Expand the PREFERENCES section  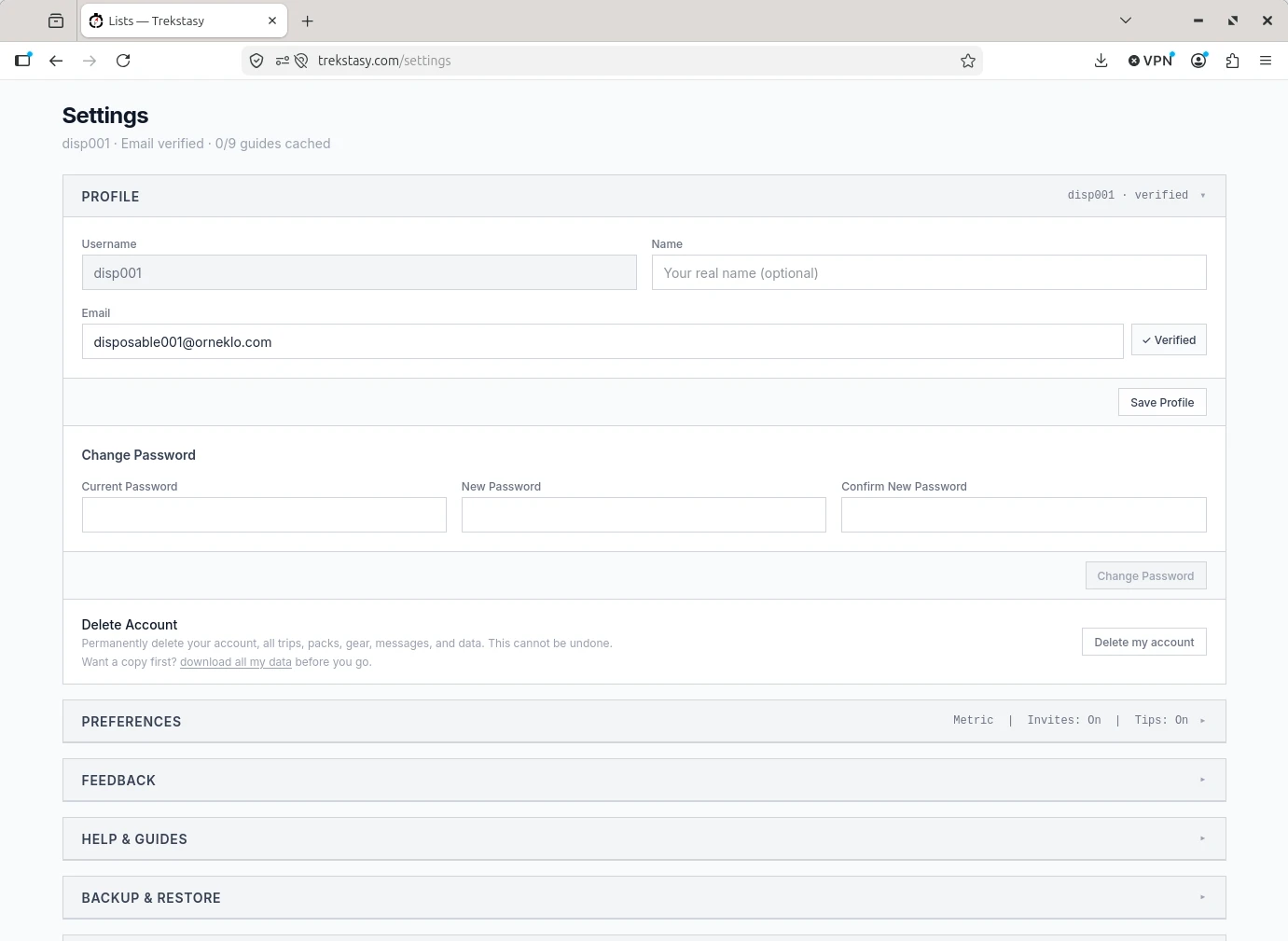[x=644, y=721]
